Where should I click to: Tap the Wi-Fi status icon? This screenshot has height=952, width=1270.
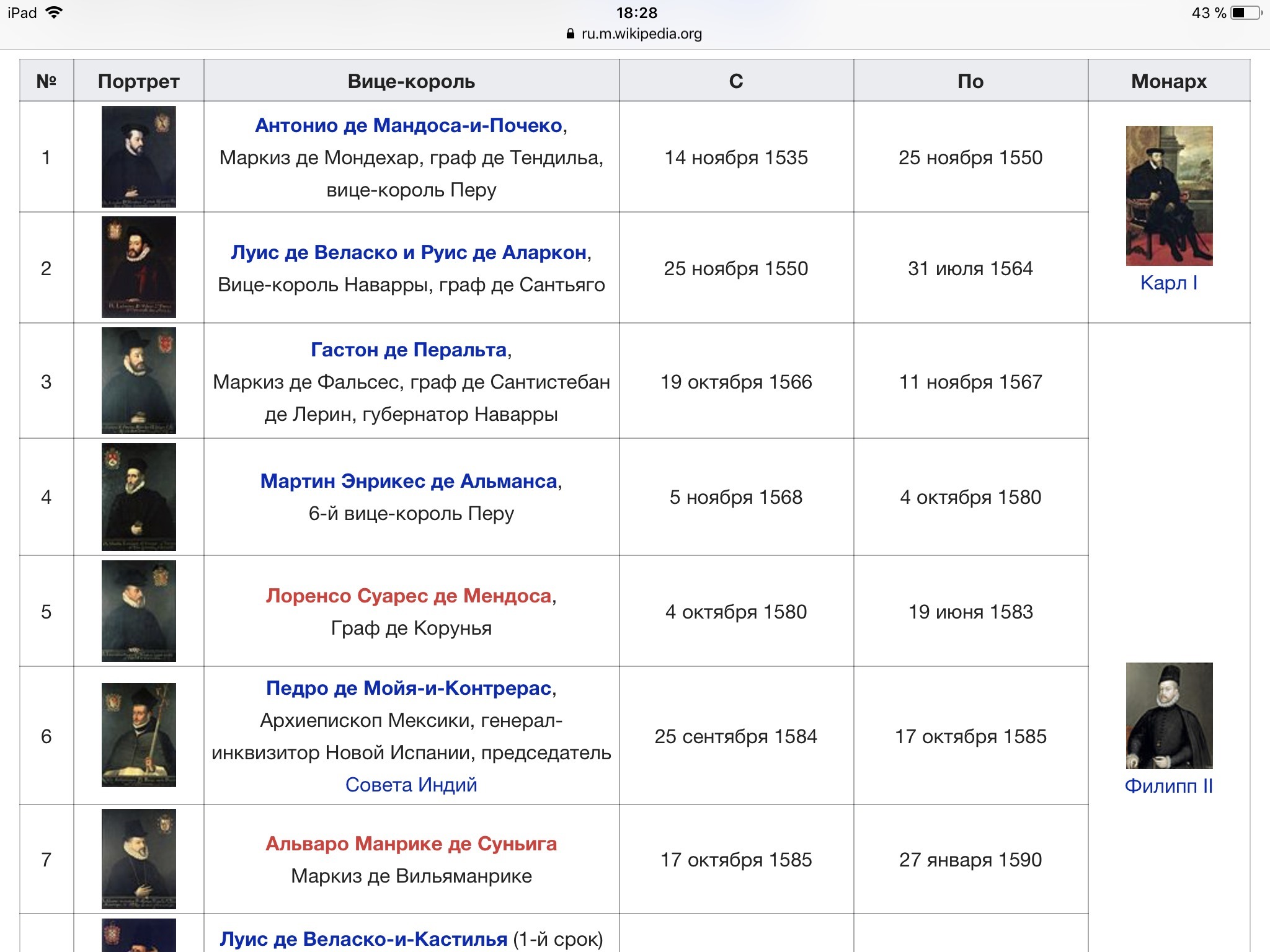[x=55, y=12]
